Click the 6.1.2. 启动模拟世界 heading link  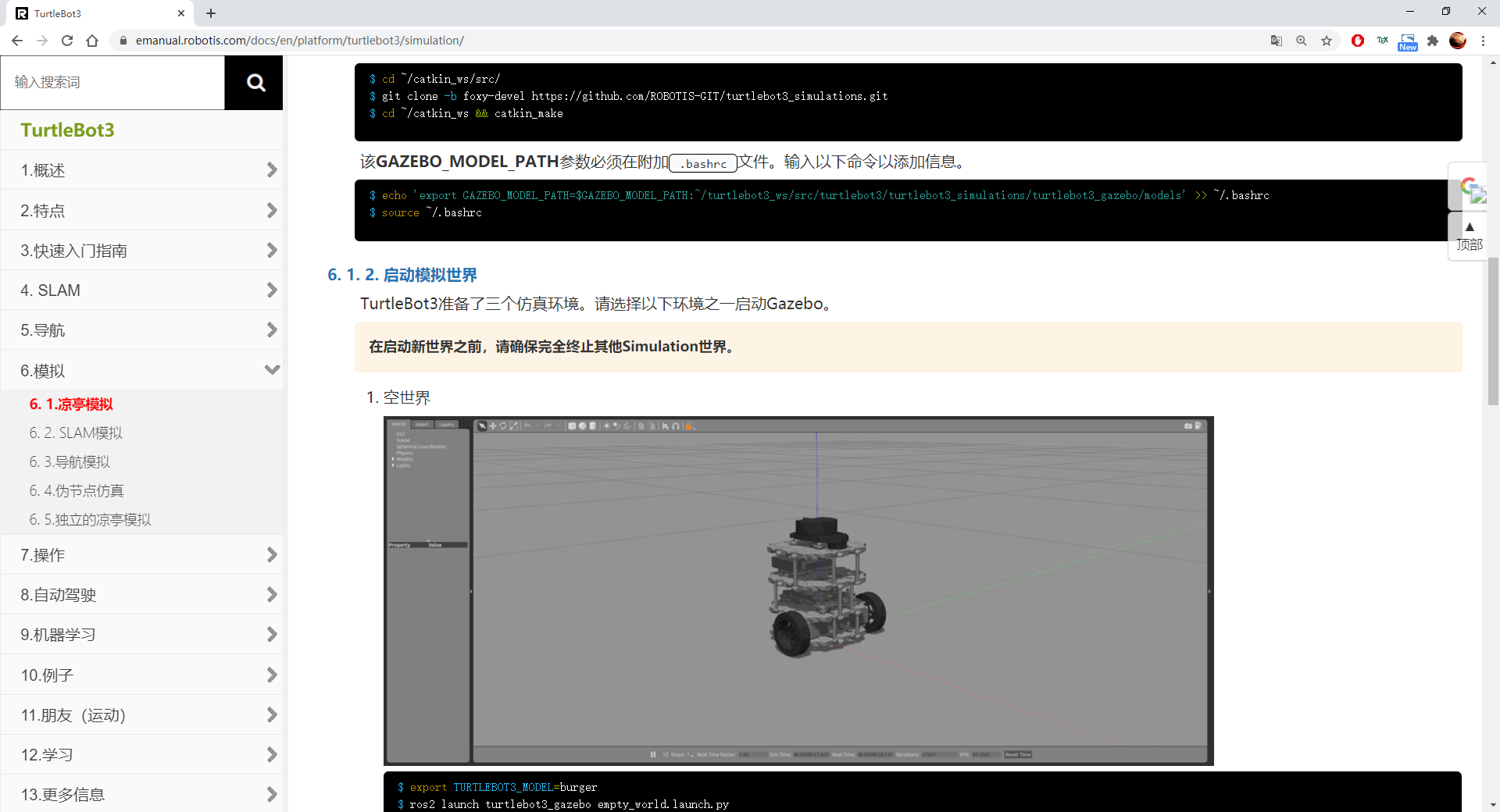(x=402, y=275)
